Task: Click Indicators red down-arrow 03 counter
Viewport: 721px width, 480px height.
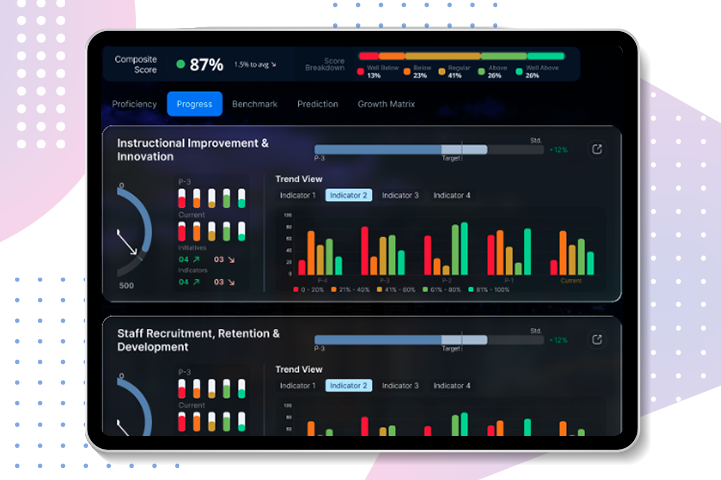Action: tap(223, 282)
